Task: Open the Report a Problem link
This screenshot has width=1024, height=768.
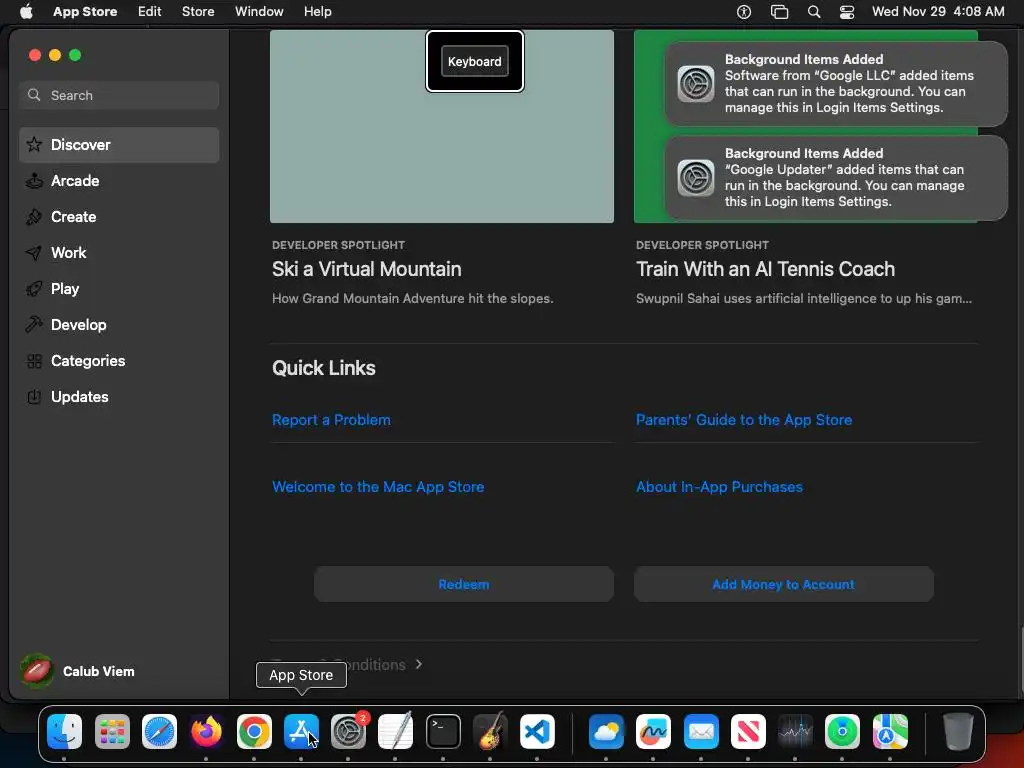Action: pyautogui.click(x=331, y=419)
